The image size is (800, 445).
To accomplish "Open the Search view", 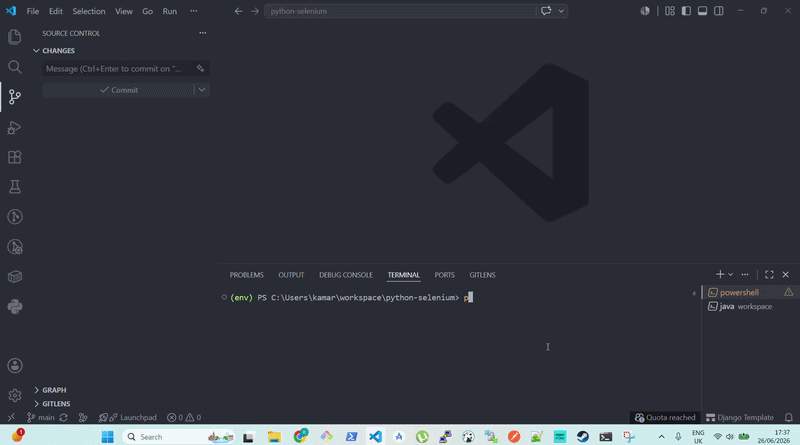I will coord(15,67).
